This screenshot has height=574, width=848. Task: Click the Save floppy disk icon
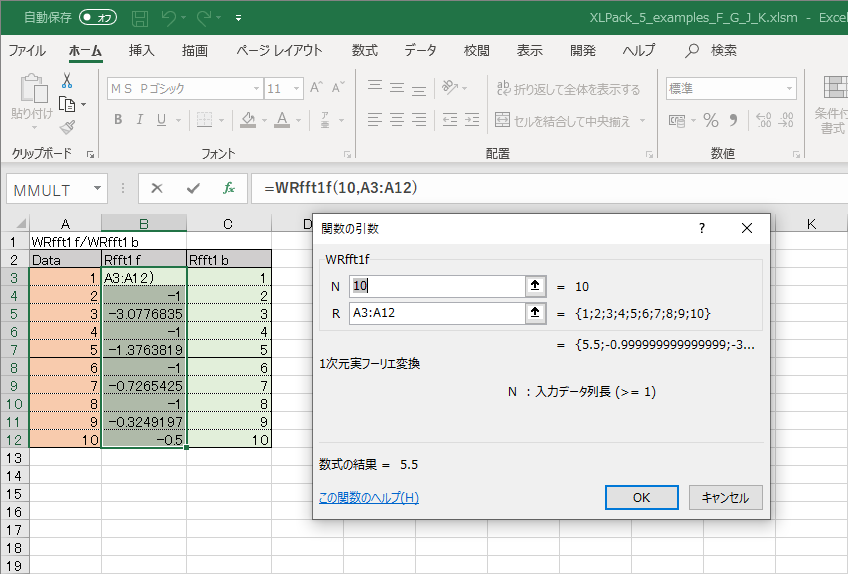tap(140, 18)
